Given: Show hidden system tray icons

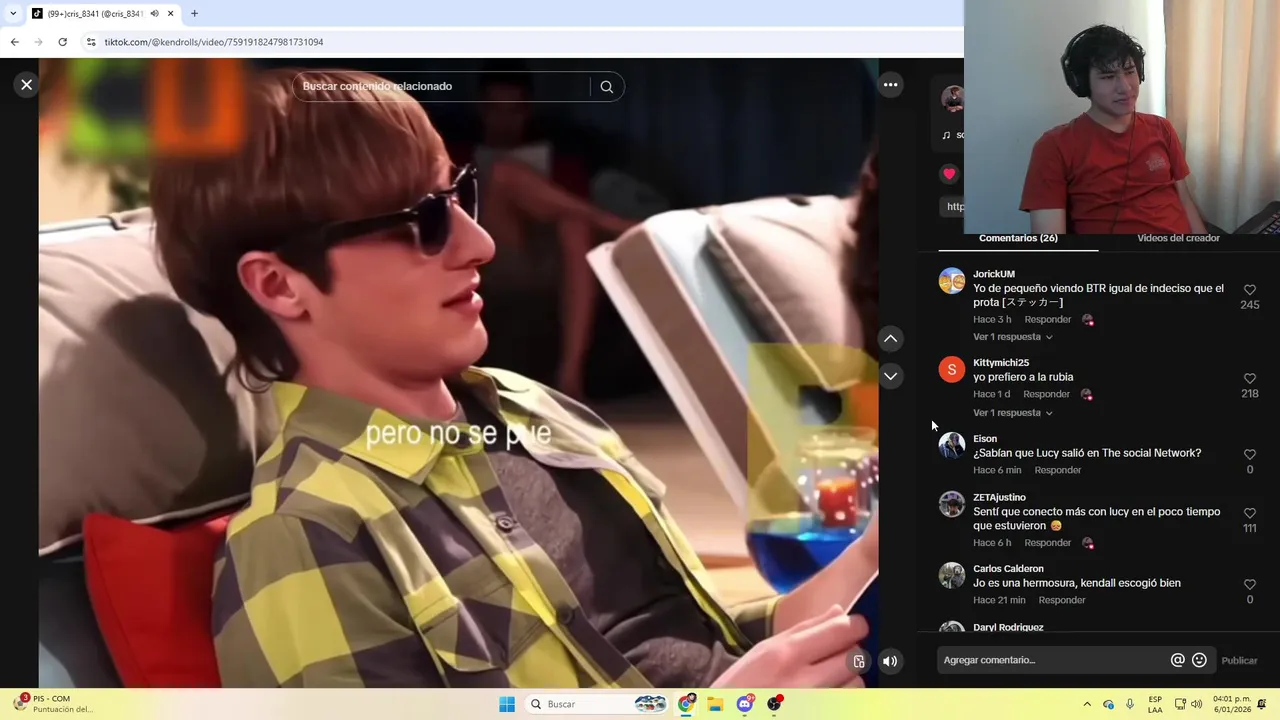Looking at the screenshot, I should 1087,704.
